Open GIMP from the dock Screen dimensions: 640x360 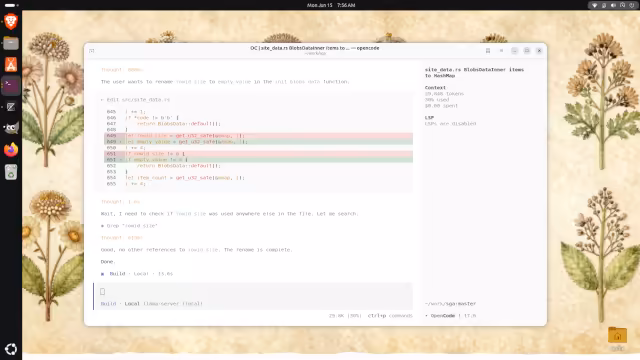coord(11,128)
